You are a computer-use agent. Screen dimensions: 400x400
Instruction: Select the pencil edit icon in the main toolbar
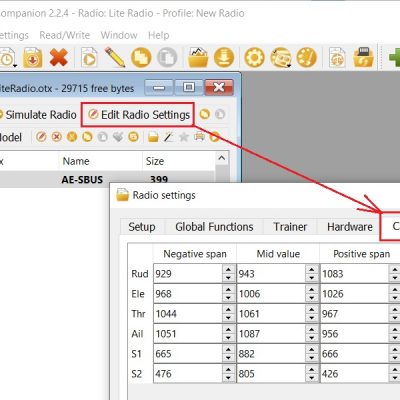coord(115,57)
